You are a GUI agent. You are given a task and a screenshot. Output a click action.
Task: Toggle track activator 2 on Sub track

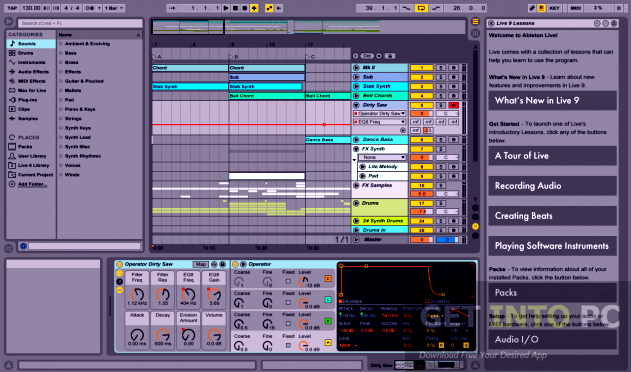pyautogui.click(x=421, y=77)
